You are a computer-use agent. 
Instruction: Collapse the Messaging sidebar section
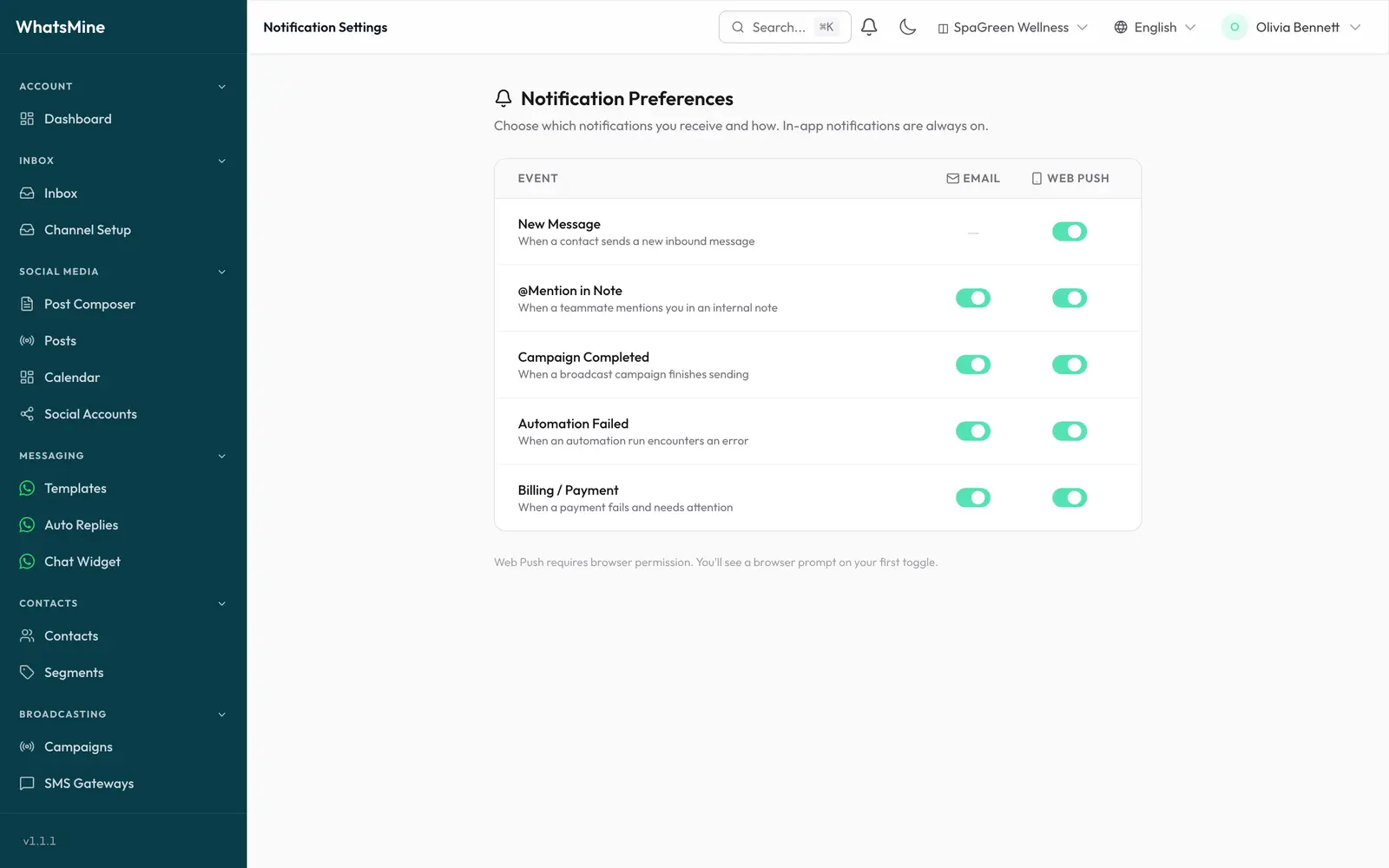123,456
